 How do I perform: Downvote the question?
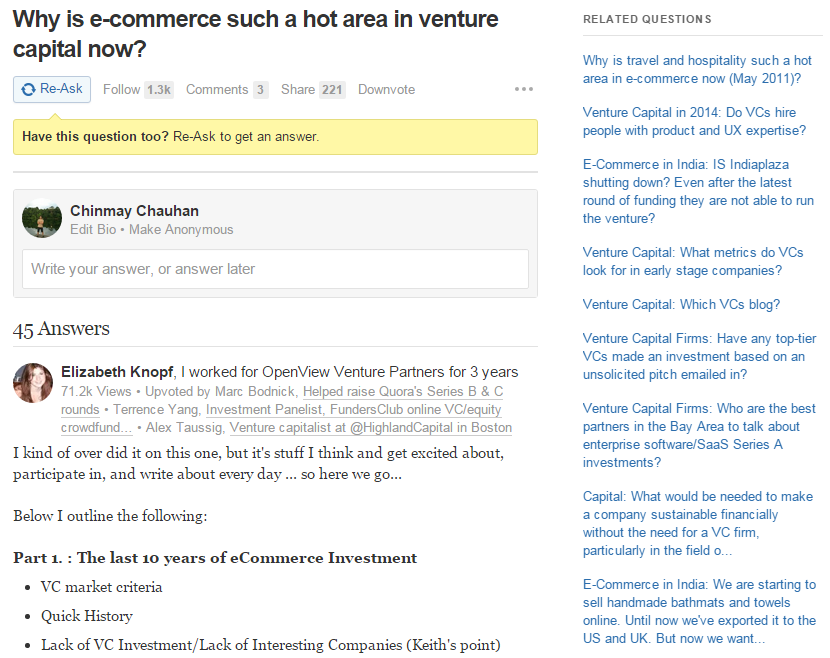(x=386, y=89)
